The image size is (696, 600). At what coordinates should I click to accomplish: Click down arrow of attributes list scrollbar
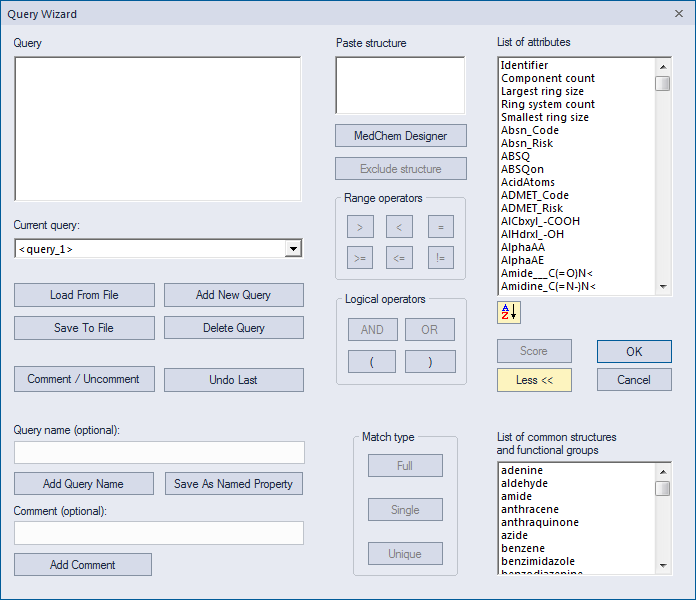pos(663,287)
